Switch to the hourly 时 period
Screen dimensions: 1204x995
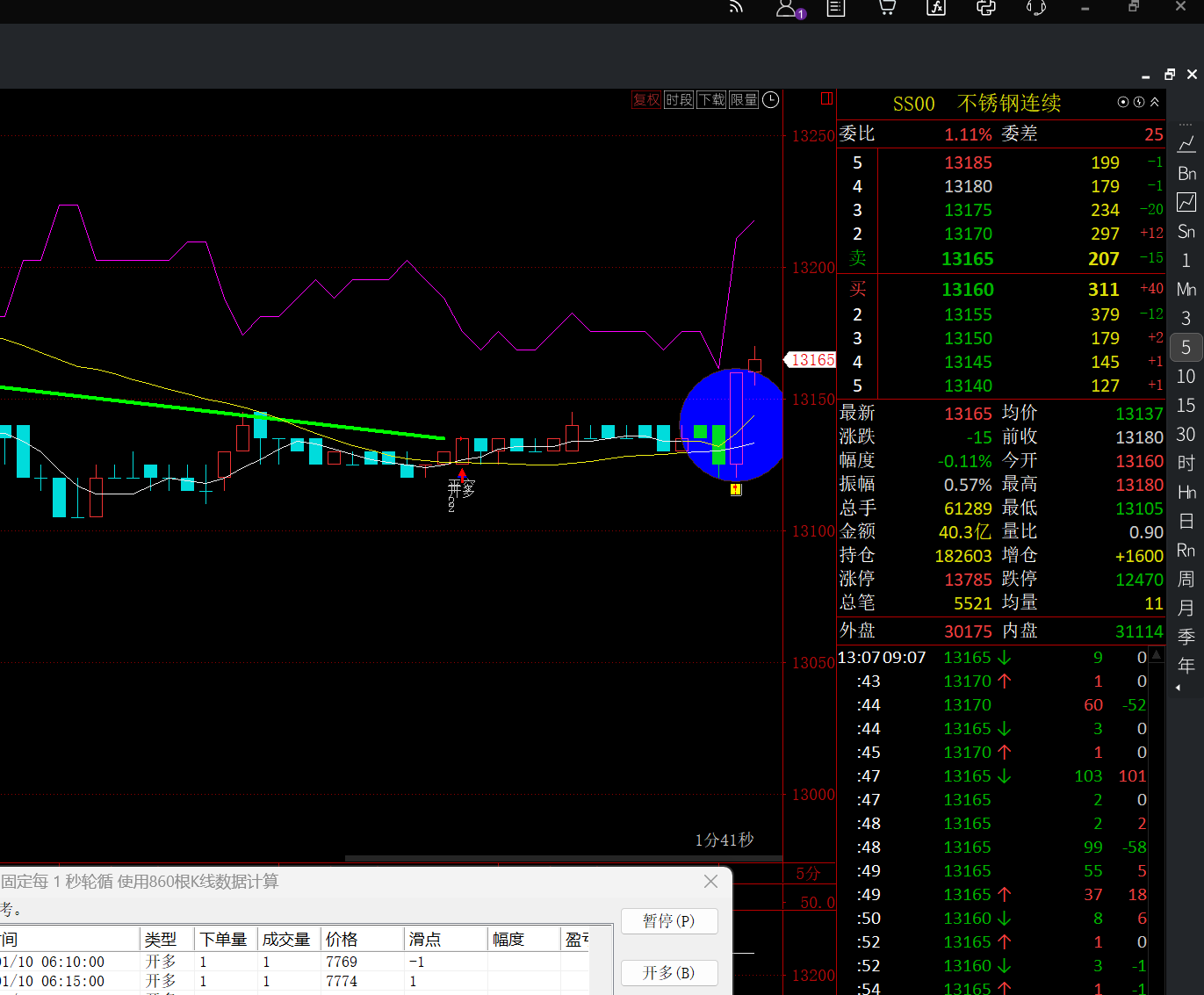click(1186, 463)
